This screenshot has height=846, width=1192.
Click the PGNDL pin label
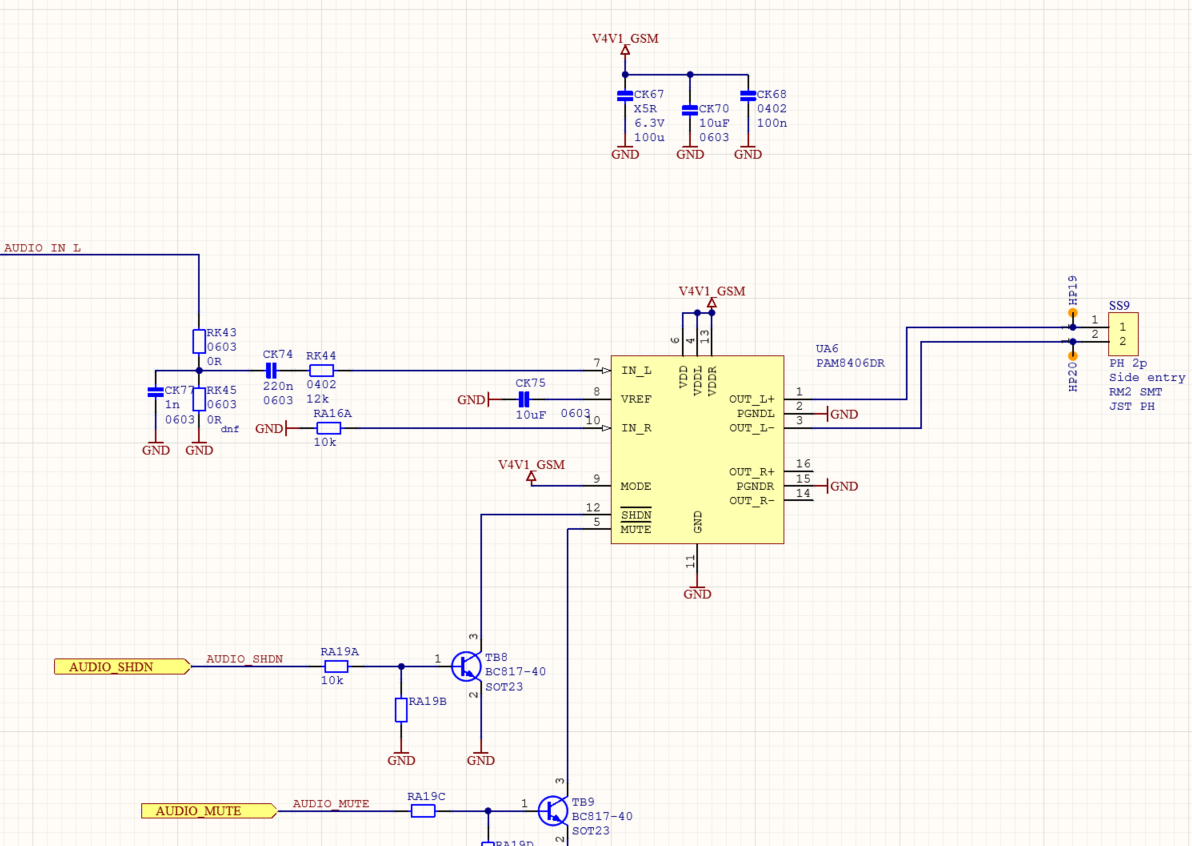(756, 414)
